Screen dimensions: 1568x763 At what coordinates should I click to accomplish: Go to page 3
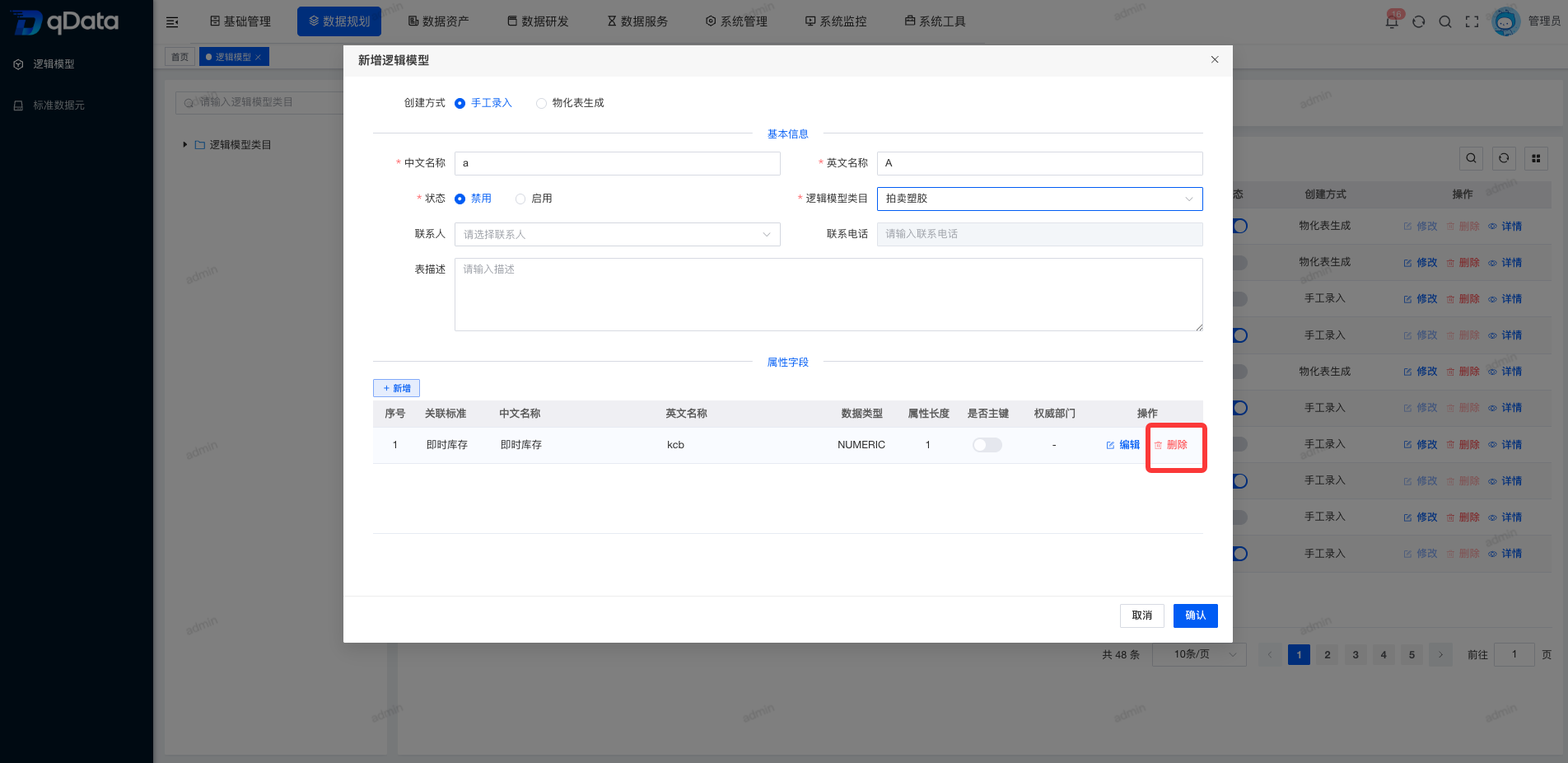pyautogui.click(x=1356, y=655)
